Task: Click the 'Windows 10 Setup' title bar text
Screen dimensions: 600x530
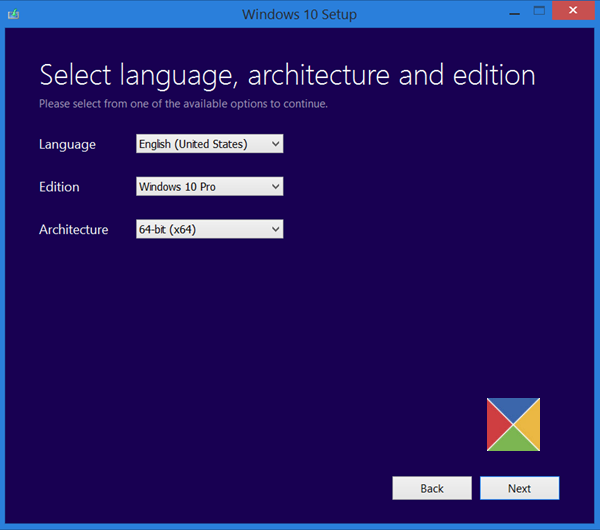Action: 299,15
